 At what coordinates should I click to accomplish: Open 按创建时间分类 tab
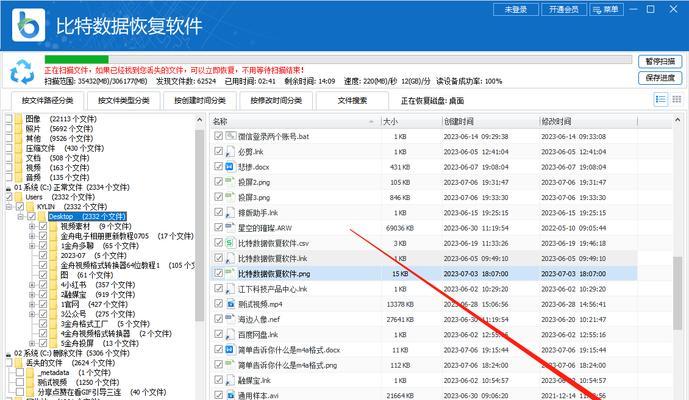tap(200, 101)
